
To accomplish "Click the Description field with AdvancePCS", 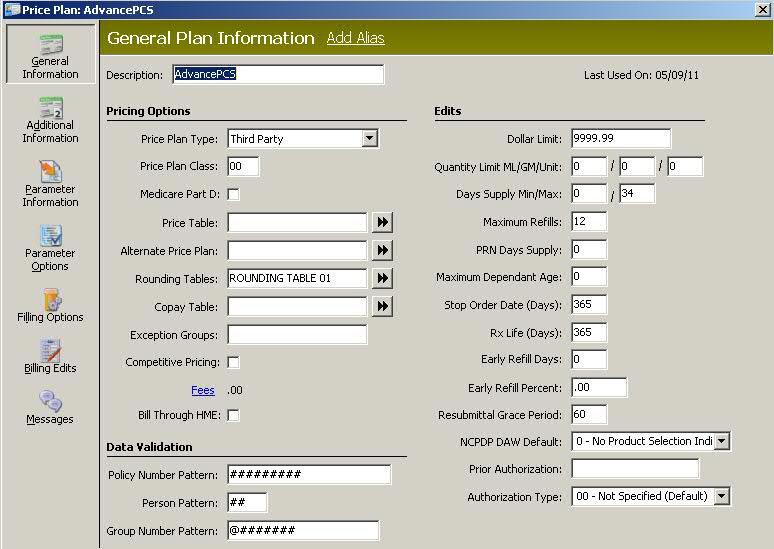I will coord(278,74).
